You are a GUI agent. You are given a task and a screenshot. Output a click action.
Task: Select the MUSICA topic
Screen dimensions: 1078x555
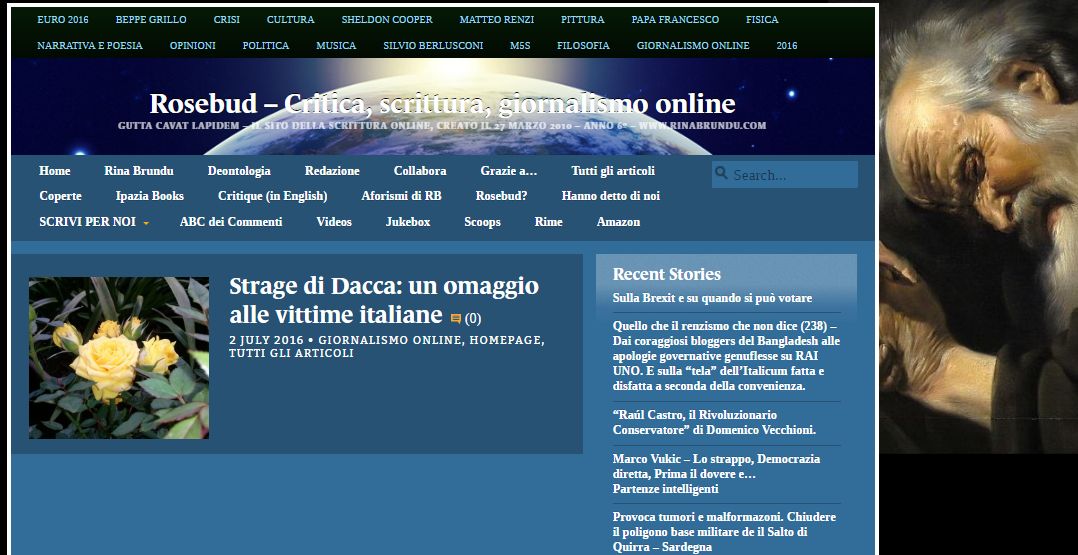click(x=336, y=45)
